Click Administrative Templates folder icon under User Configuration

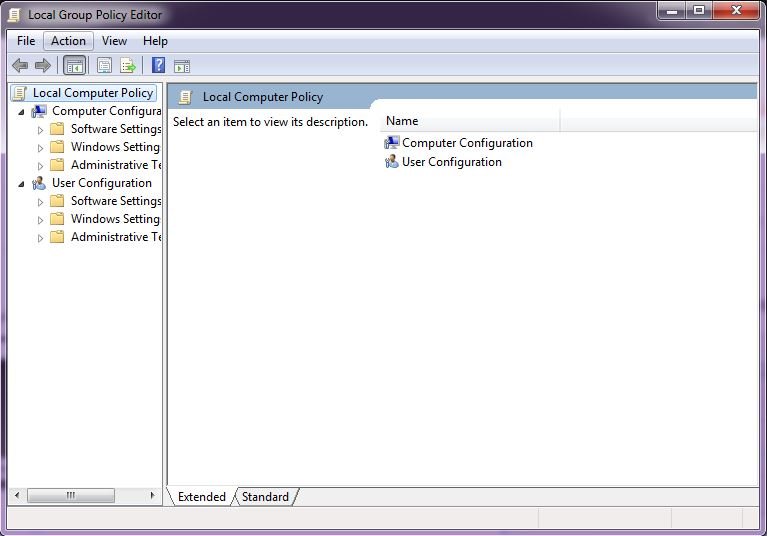[57, 237]
